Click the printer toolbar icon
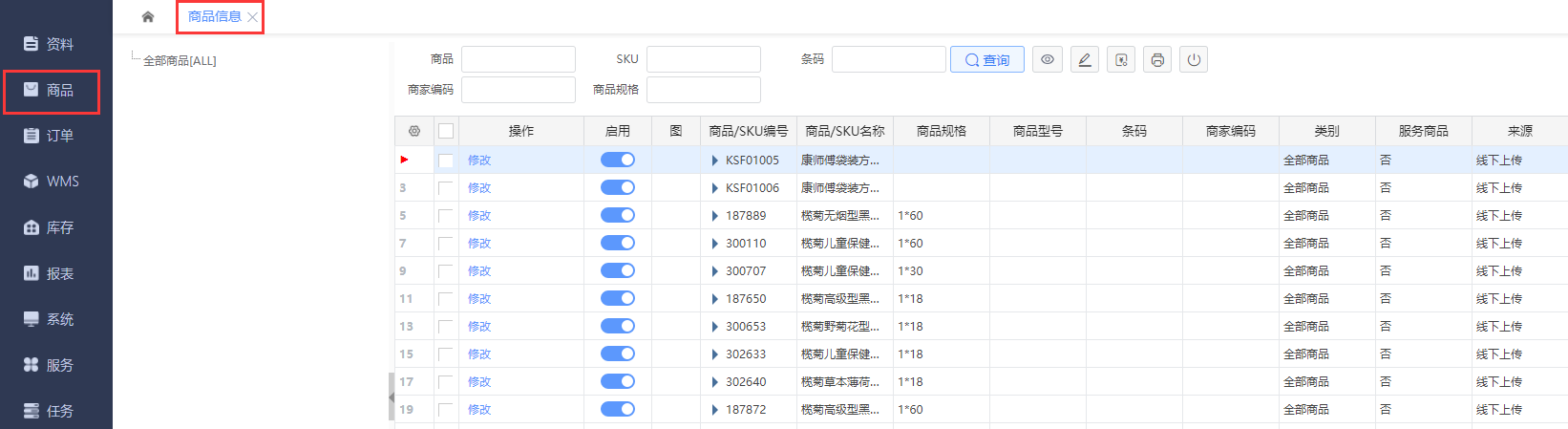This screenshot has width=1568, height=429. coord(1157,59)
